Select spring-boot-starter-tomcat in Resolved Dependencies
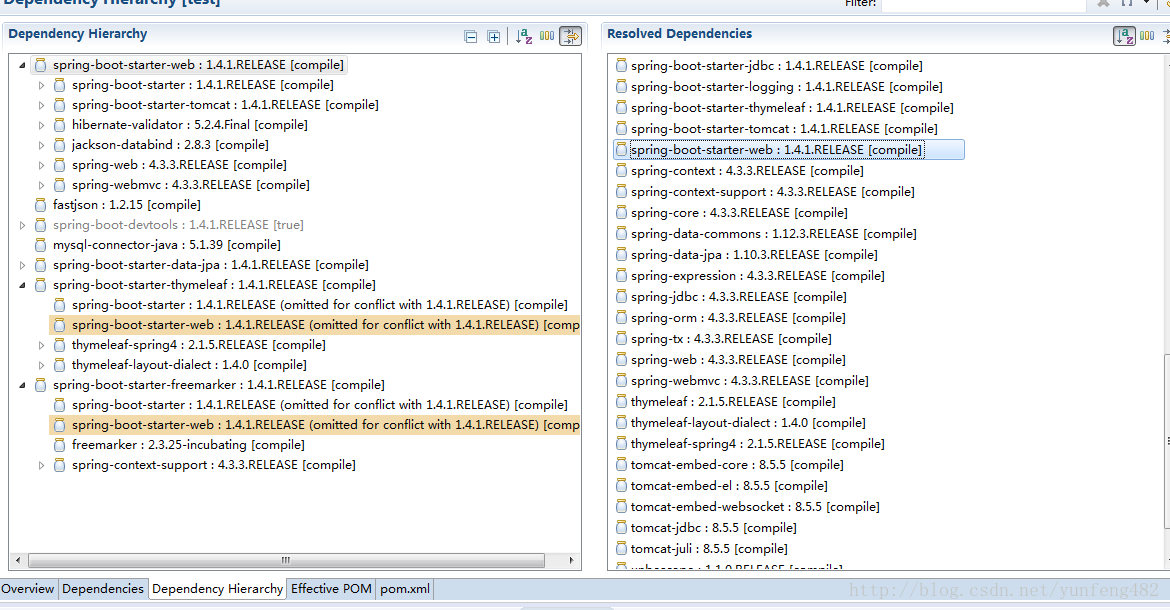1170x610 pixels. 784,128
